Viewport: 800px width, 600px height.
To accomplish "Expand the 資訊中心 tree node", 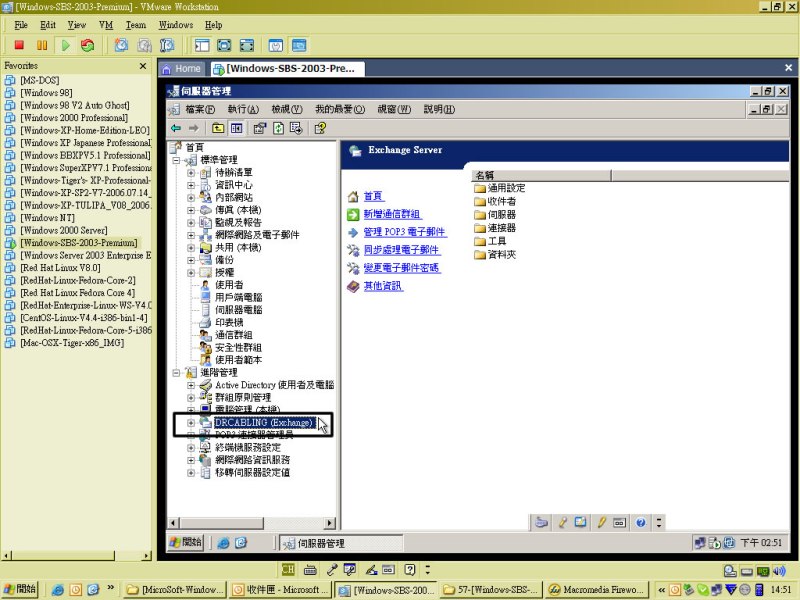I will (x=191, y=185).
